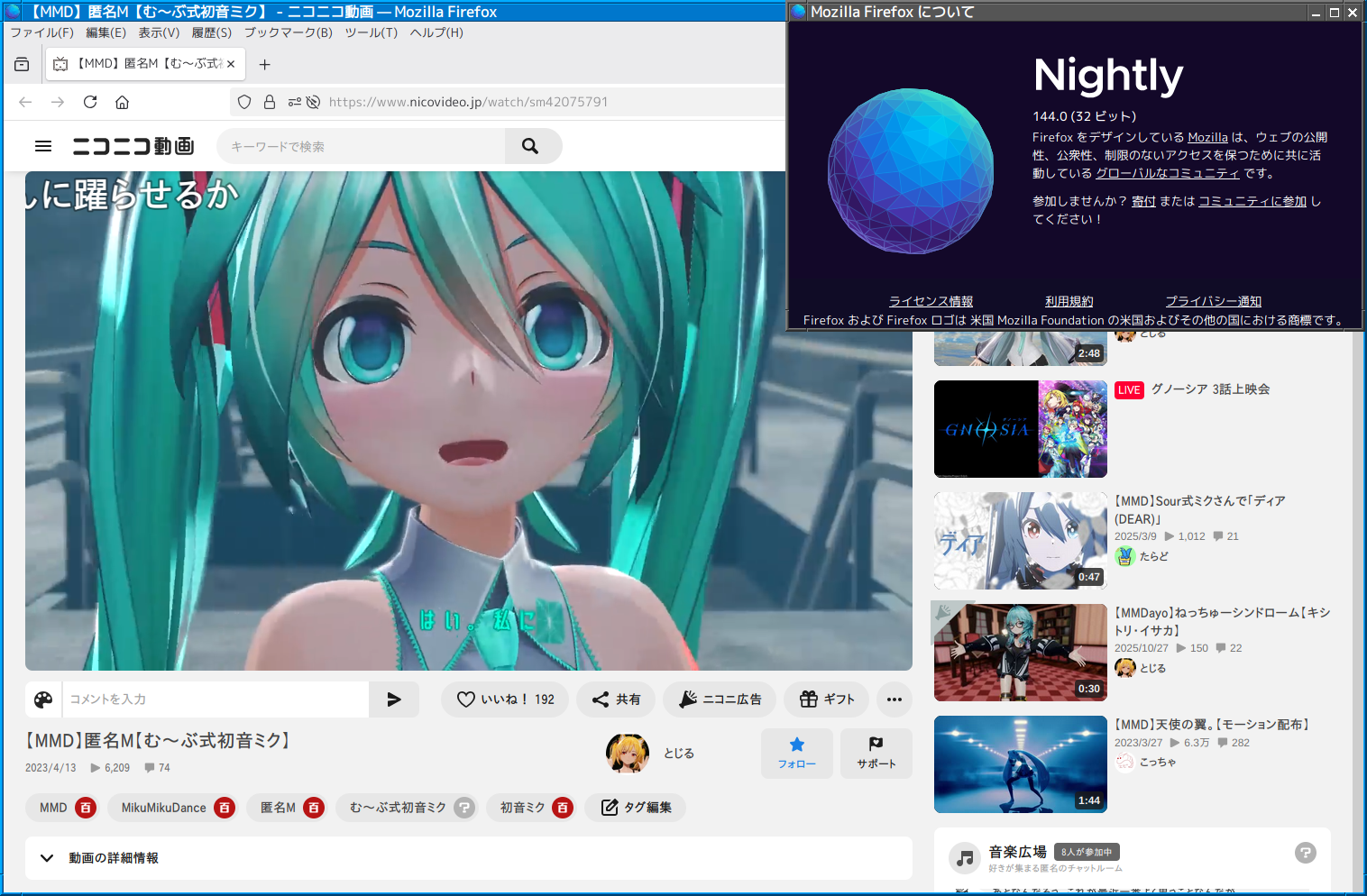This screenshot has width=1367, height=896.
Task: Click the search magnifier icon
Action: tap(530, 146)
